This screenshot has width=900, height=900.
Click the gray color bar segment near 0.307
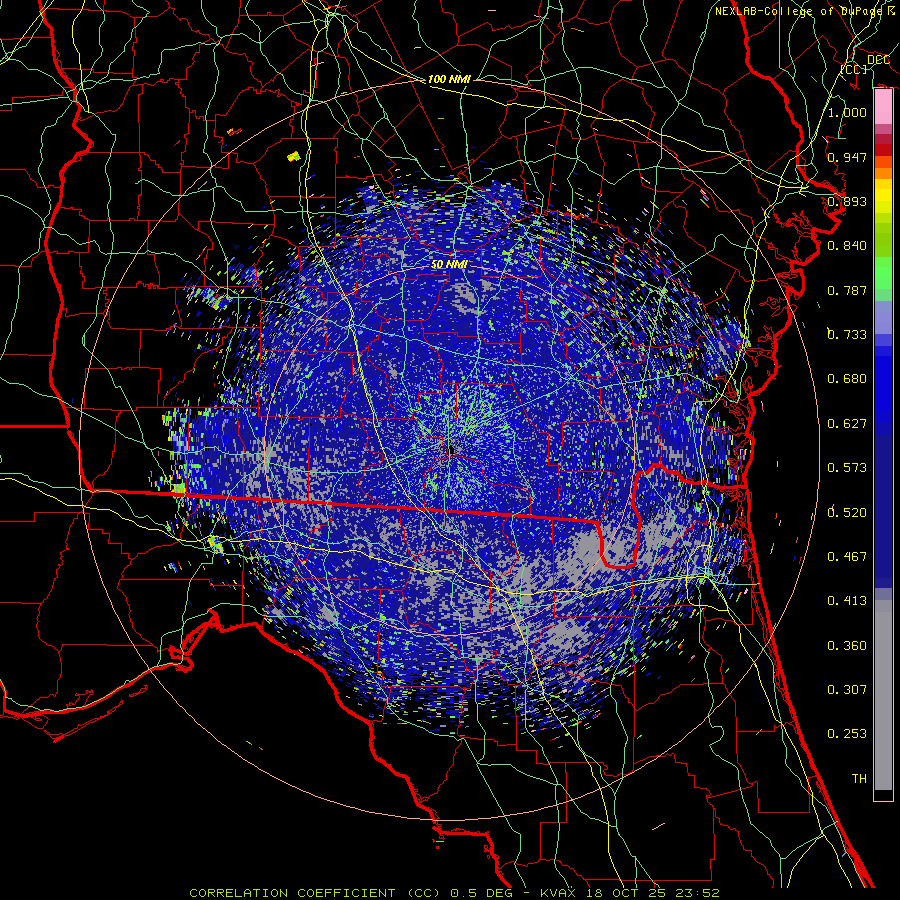883,695
